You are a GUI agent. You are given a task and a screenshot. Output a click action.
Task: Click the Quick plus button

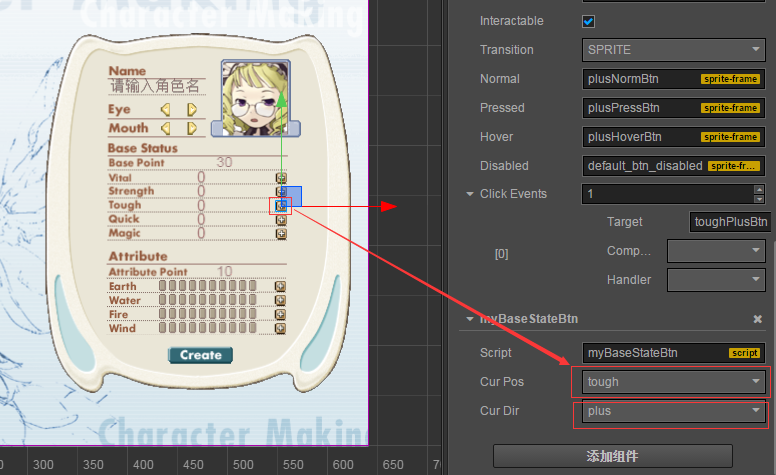281,220
